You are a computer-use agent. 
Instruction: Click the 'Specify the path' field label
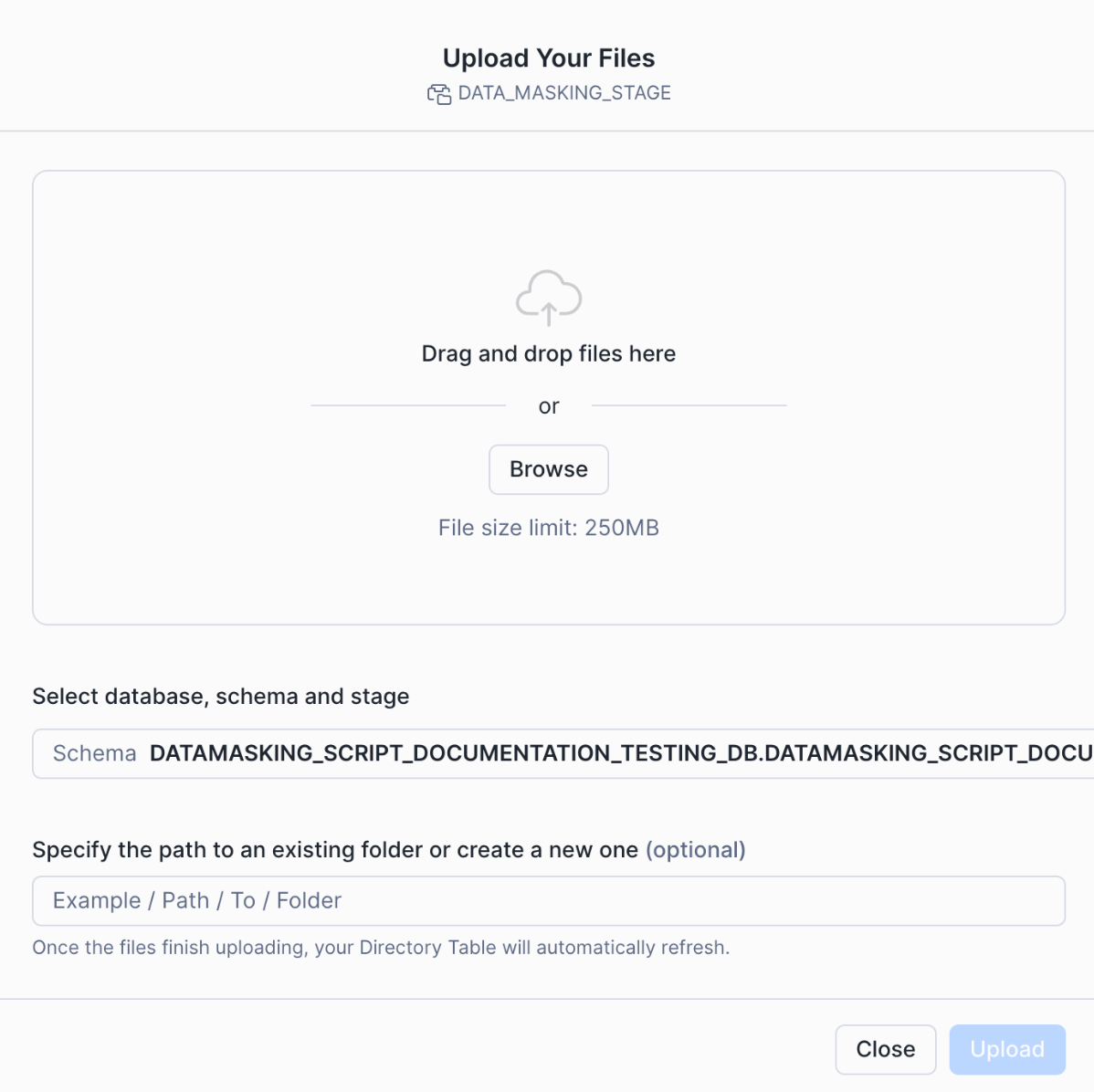tap(335, 850)
